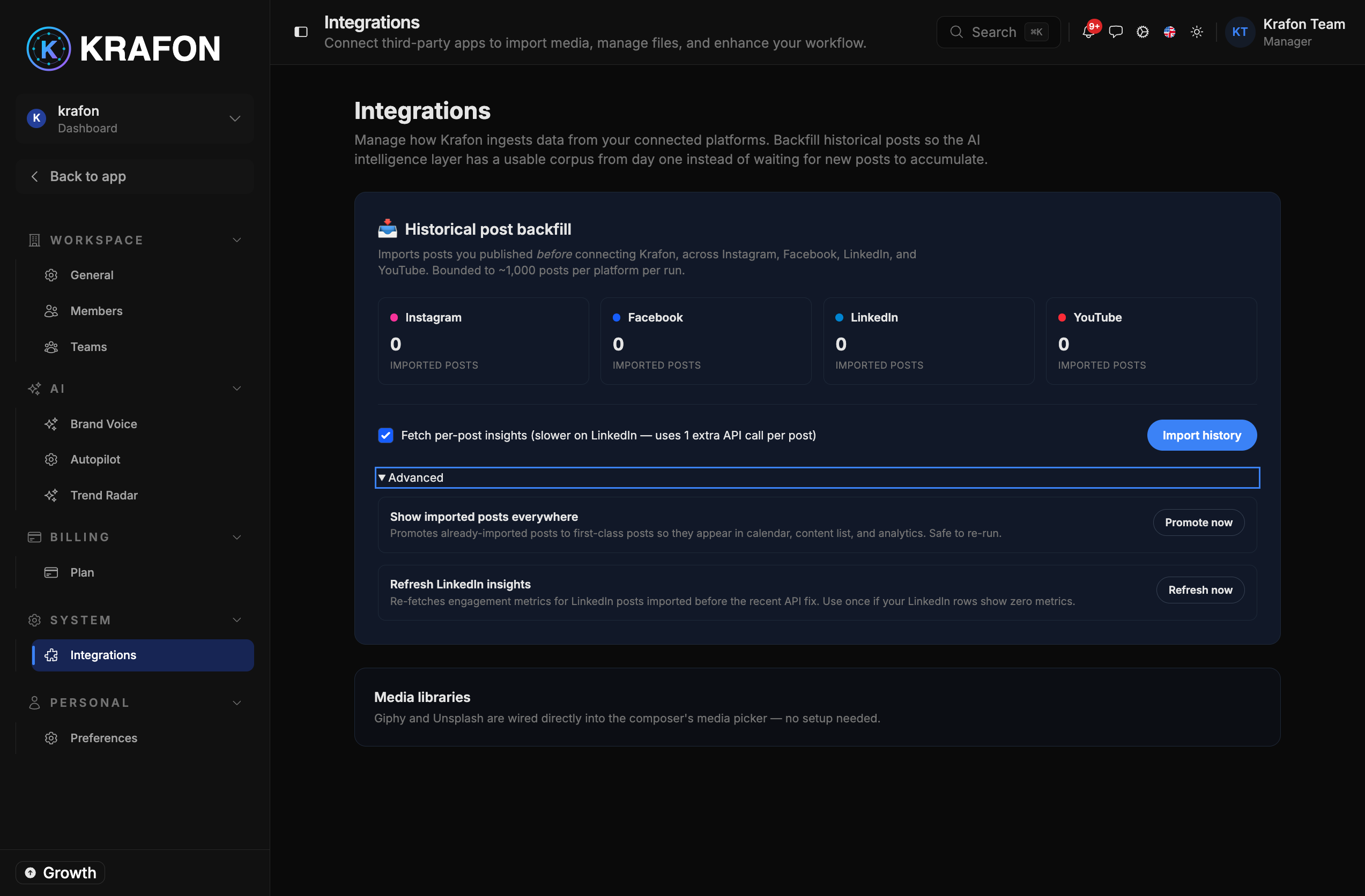
Task: Click Back to app link
Action: pos(135,176)
